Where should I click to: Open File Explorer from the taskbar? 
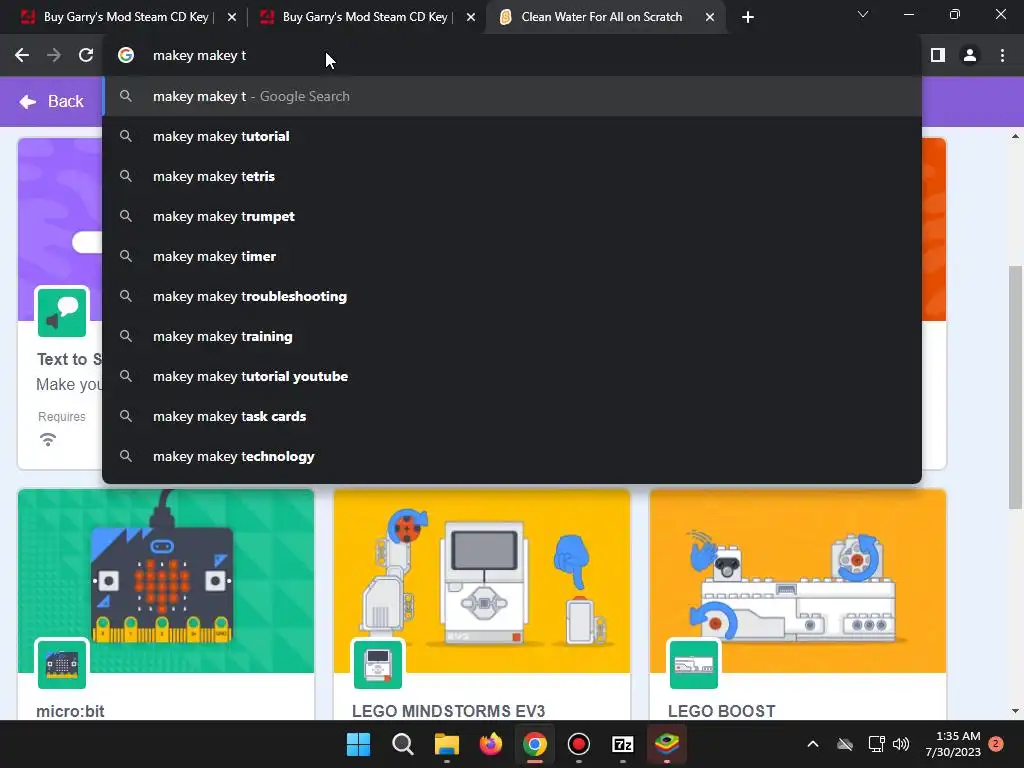[447, 744]
